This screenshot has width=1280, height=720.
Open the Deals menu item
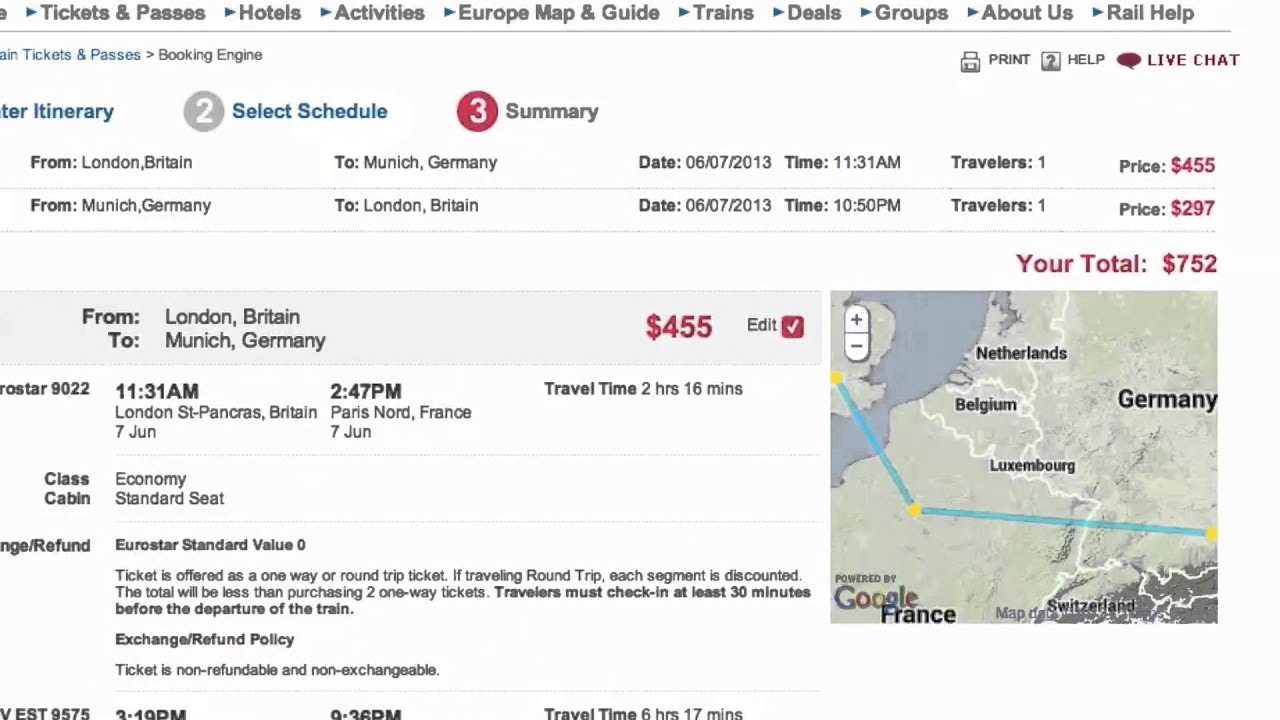click(814, 13)
